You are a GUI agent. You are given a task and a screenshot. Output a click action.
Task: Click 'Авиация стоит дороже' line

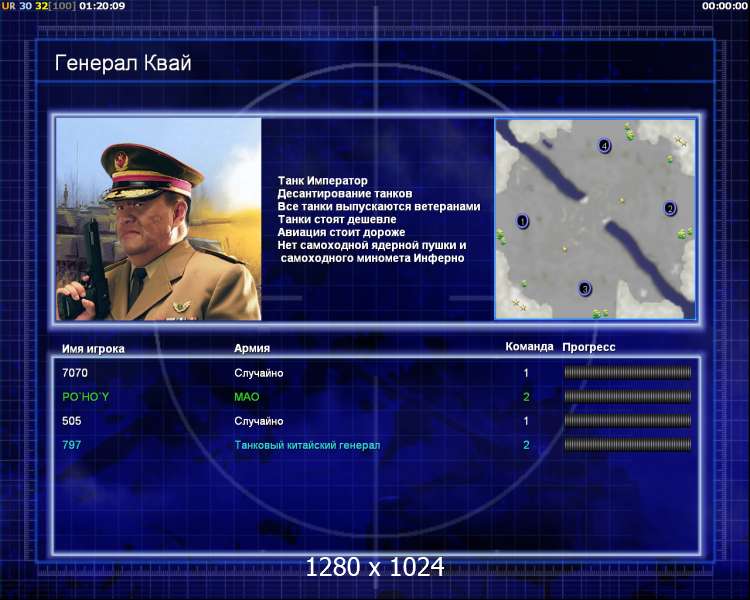coord(341,233)
